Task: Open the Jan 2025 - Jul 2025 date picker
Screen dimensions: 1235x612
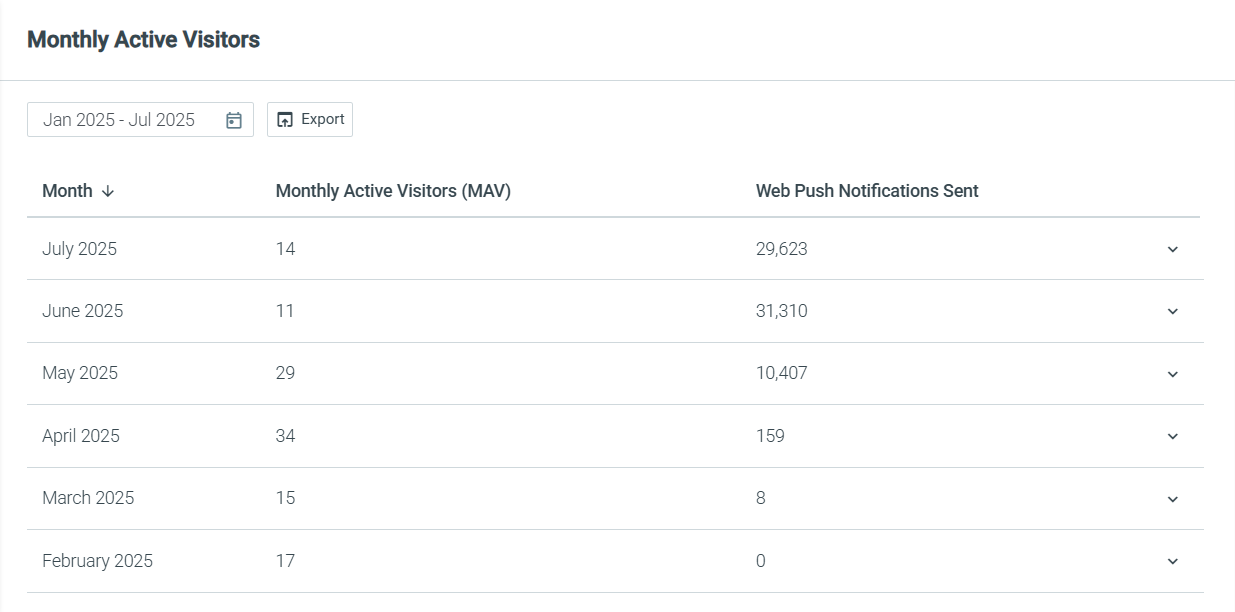Action: click(x=140, y=120)
